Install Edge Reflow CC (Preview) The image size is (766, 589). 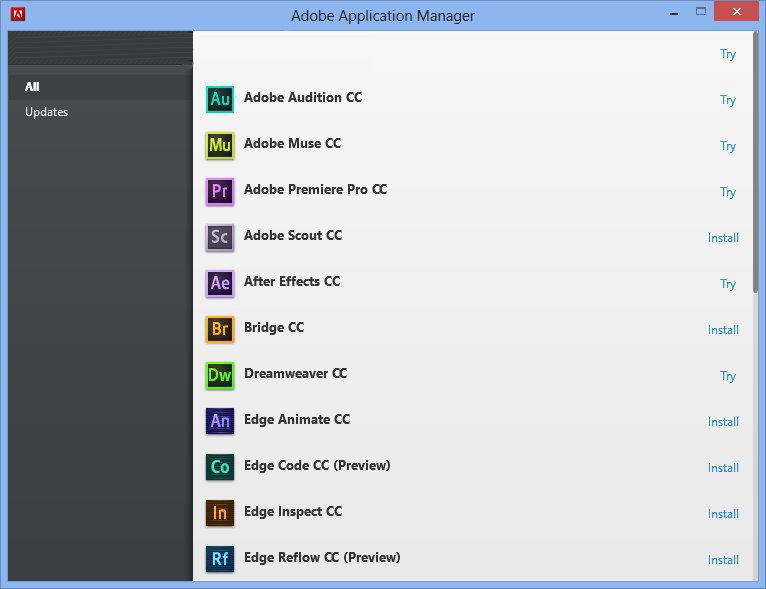723,560
